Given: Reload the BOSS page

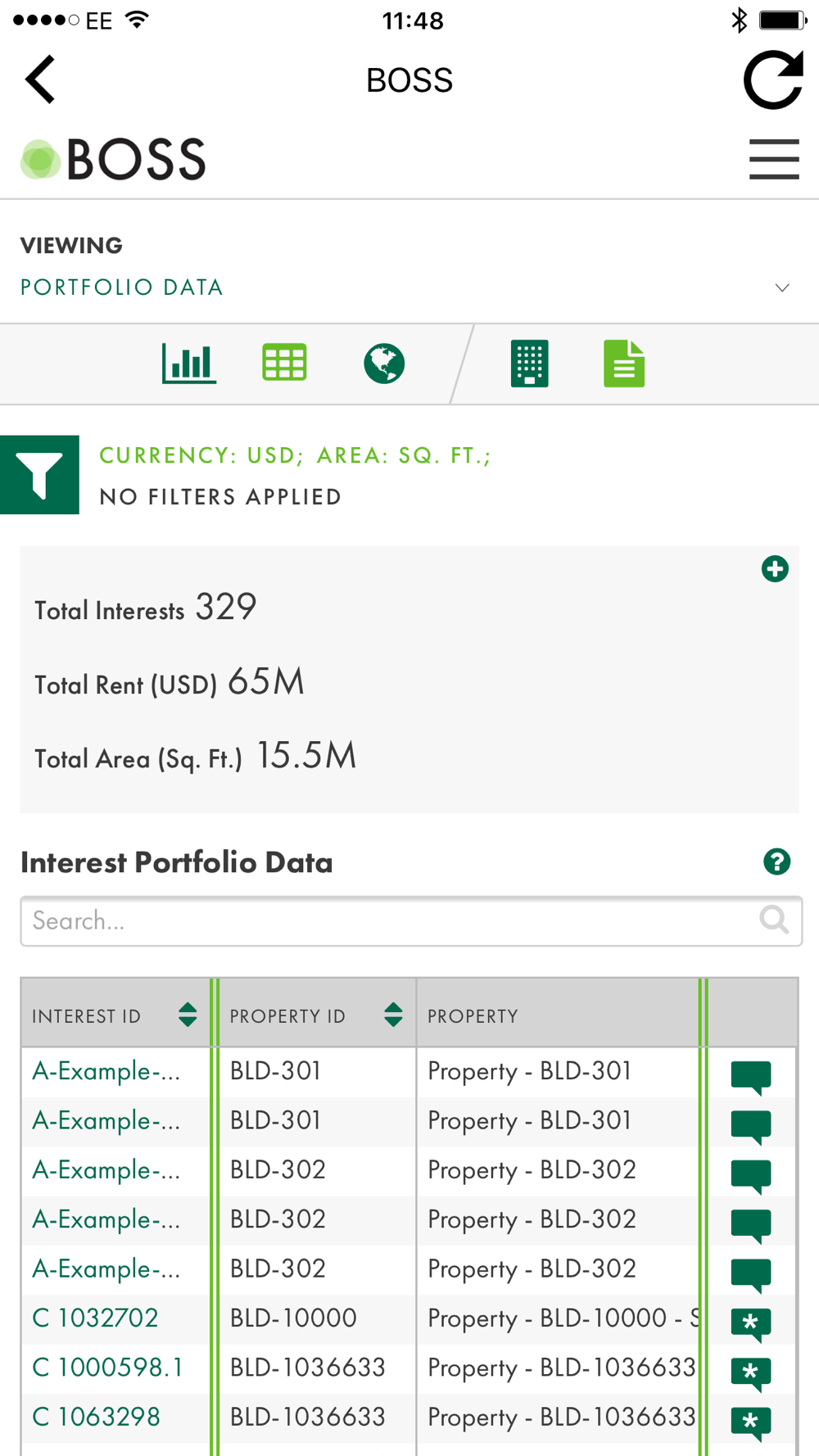Looking at the screenshot, I should click(x=773, y=79).
